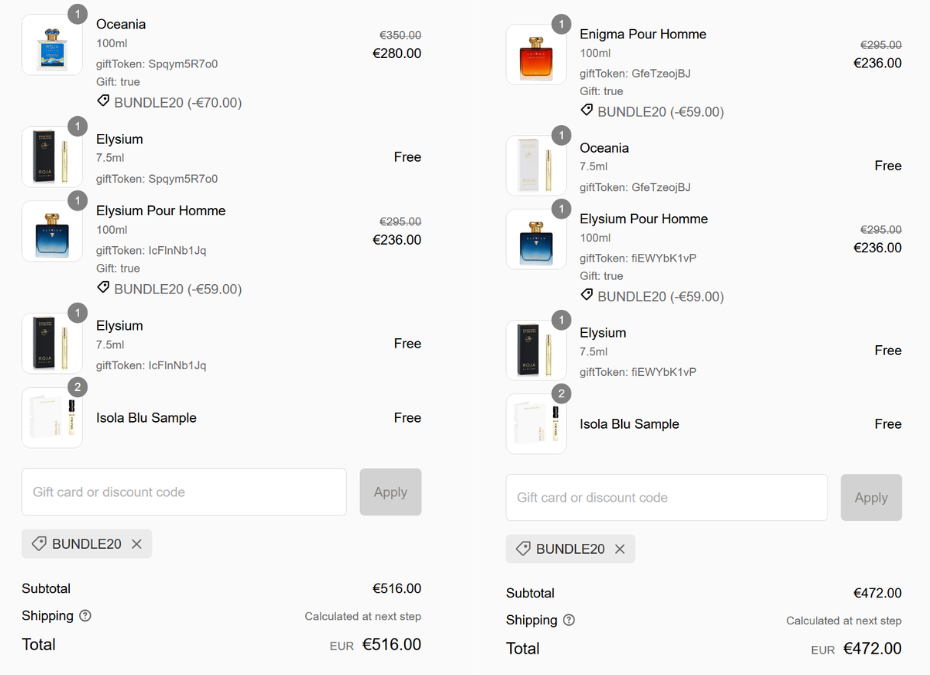This screenshot has width=930, height=675.
Task: Click right cart Shipping help icon
Action: click(x=569, y=620)
